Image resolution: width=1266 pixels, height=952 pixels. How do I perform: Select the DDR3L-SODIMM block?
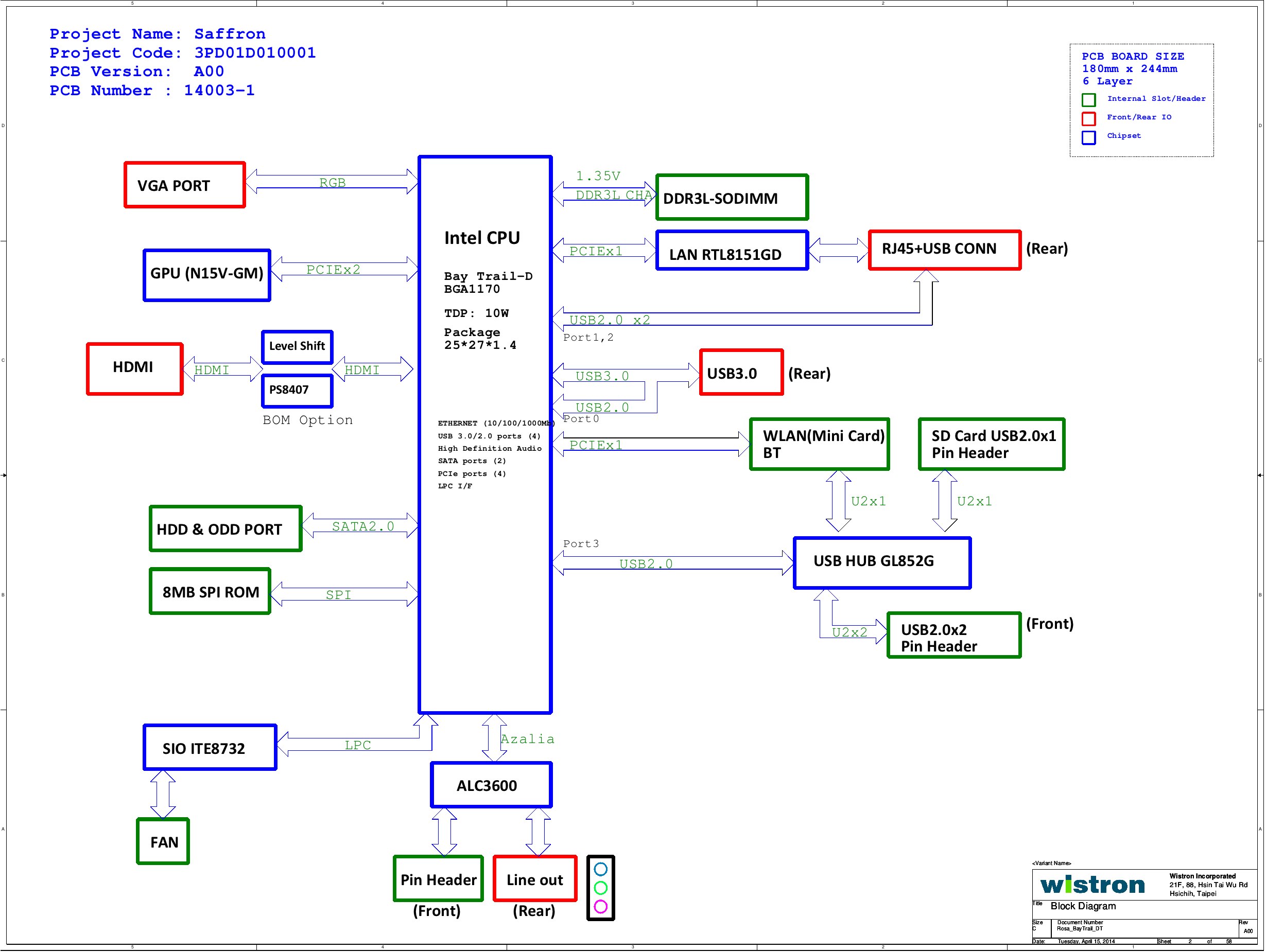[732, 198]
